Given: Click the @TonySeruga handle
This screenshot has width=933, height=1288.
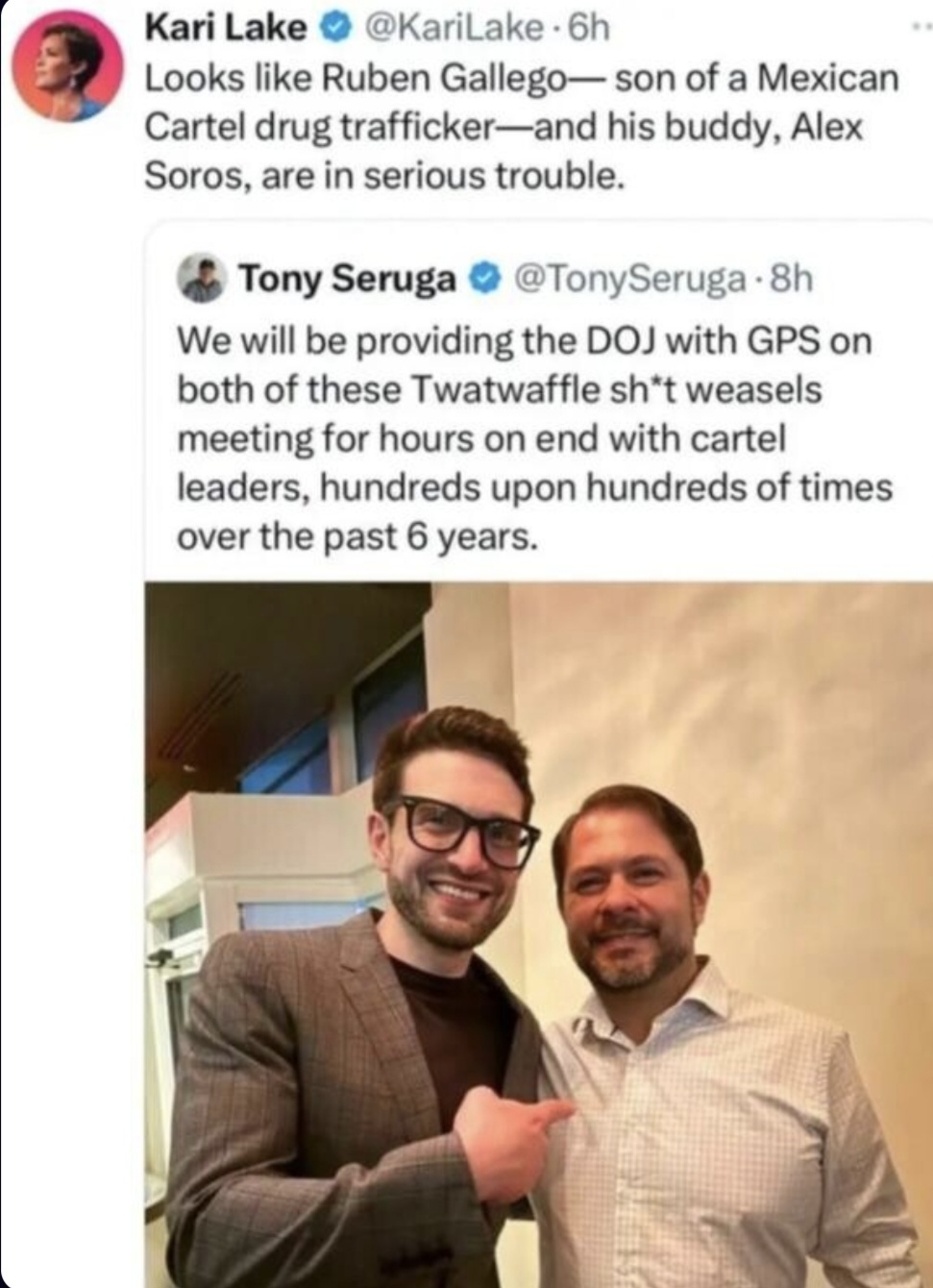Looking at the screenshot, I should coord(629,279).
